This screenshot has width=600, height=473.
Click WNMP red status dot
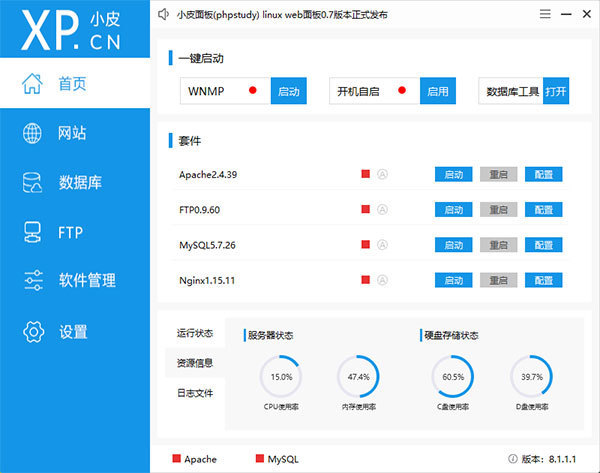click(253, 90)
